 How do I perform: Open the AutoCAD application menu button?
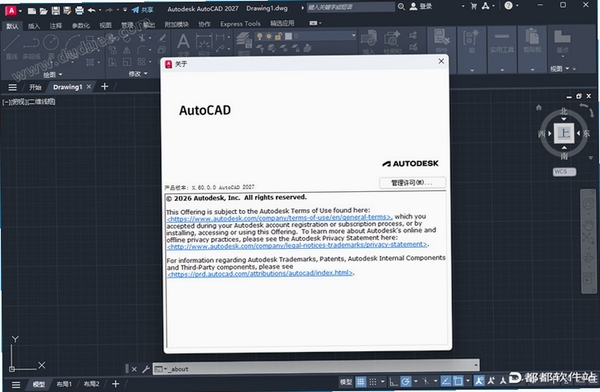11,10
